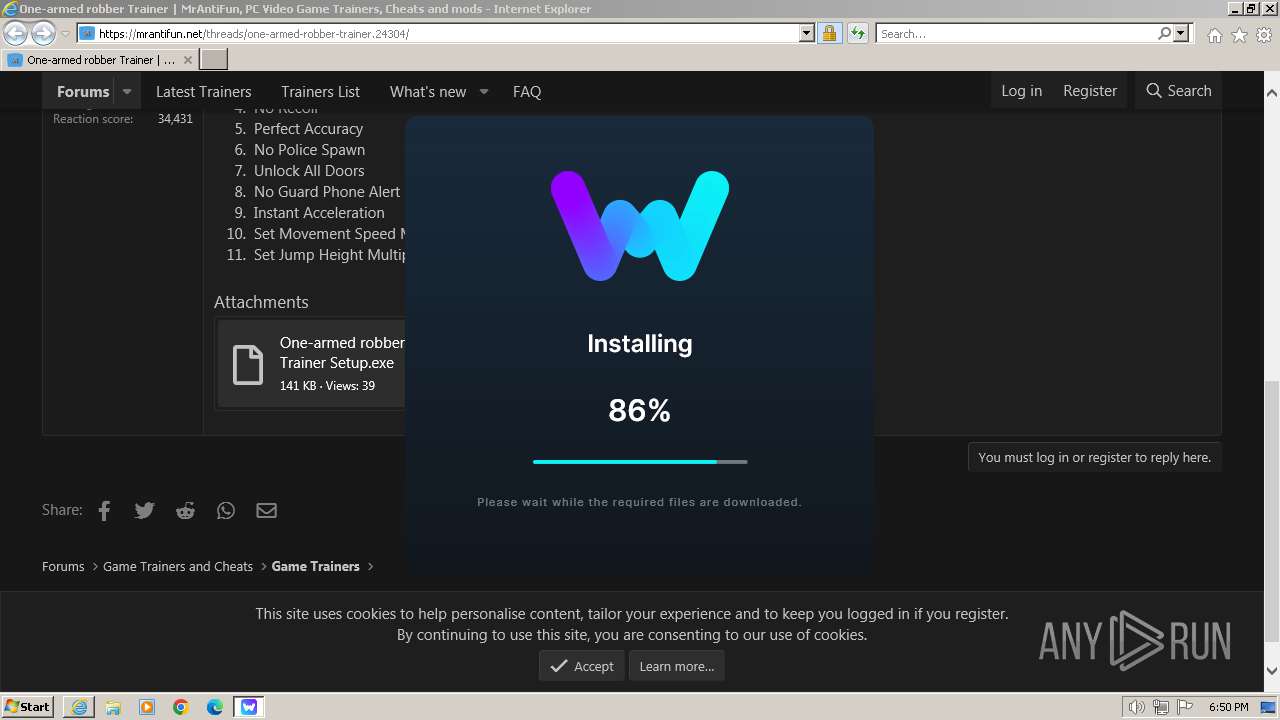1280x720 pixels.
Task: Click 'You must log in or register' button
Action: 1094,457
